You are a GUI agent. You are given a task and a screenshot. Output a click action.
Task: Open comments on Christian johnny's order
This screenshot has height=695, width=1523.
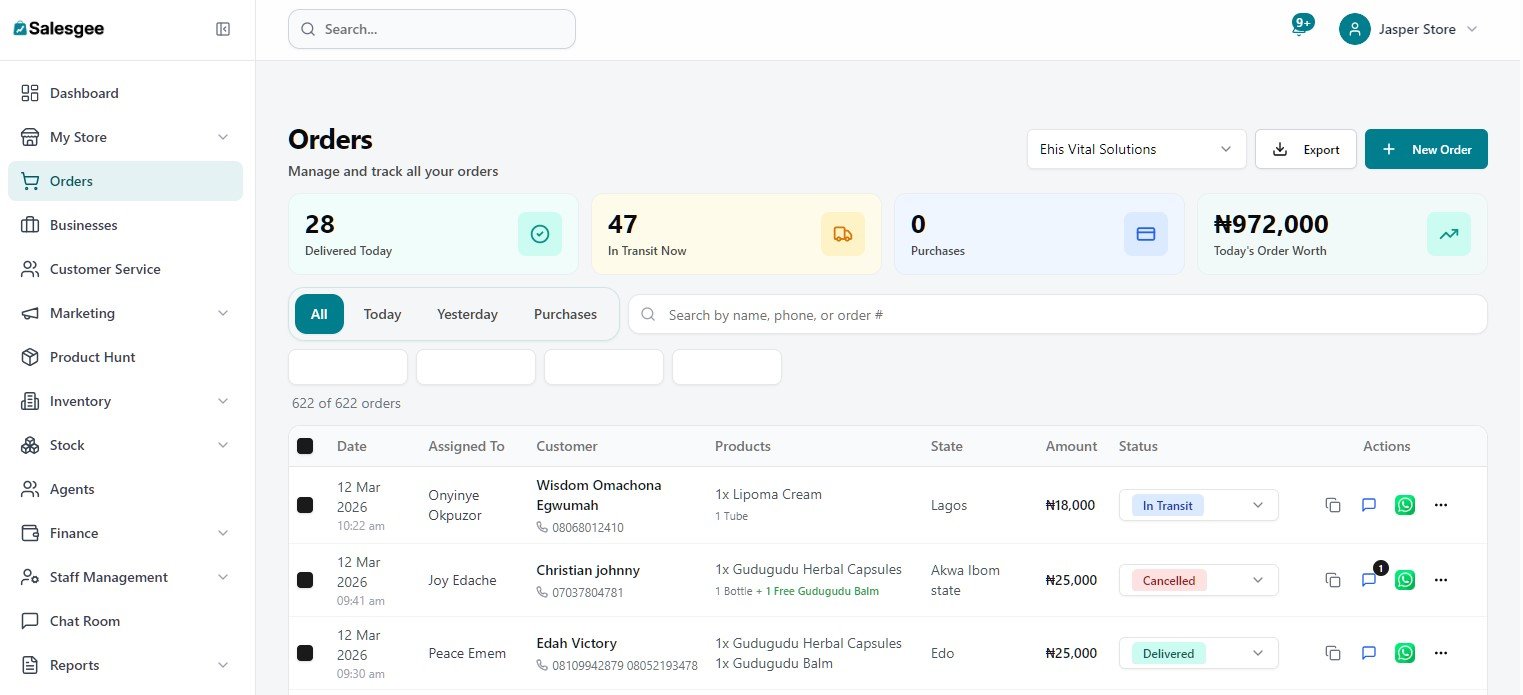pos(1368,580)
